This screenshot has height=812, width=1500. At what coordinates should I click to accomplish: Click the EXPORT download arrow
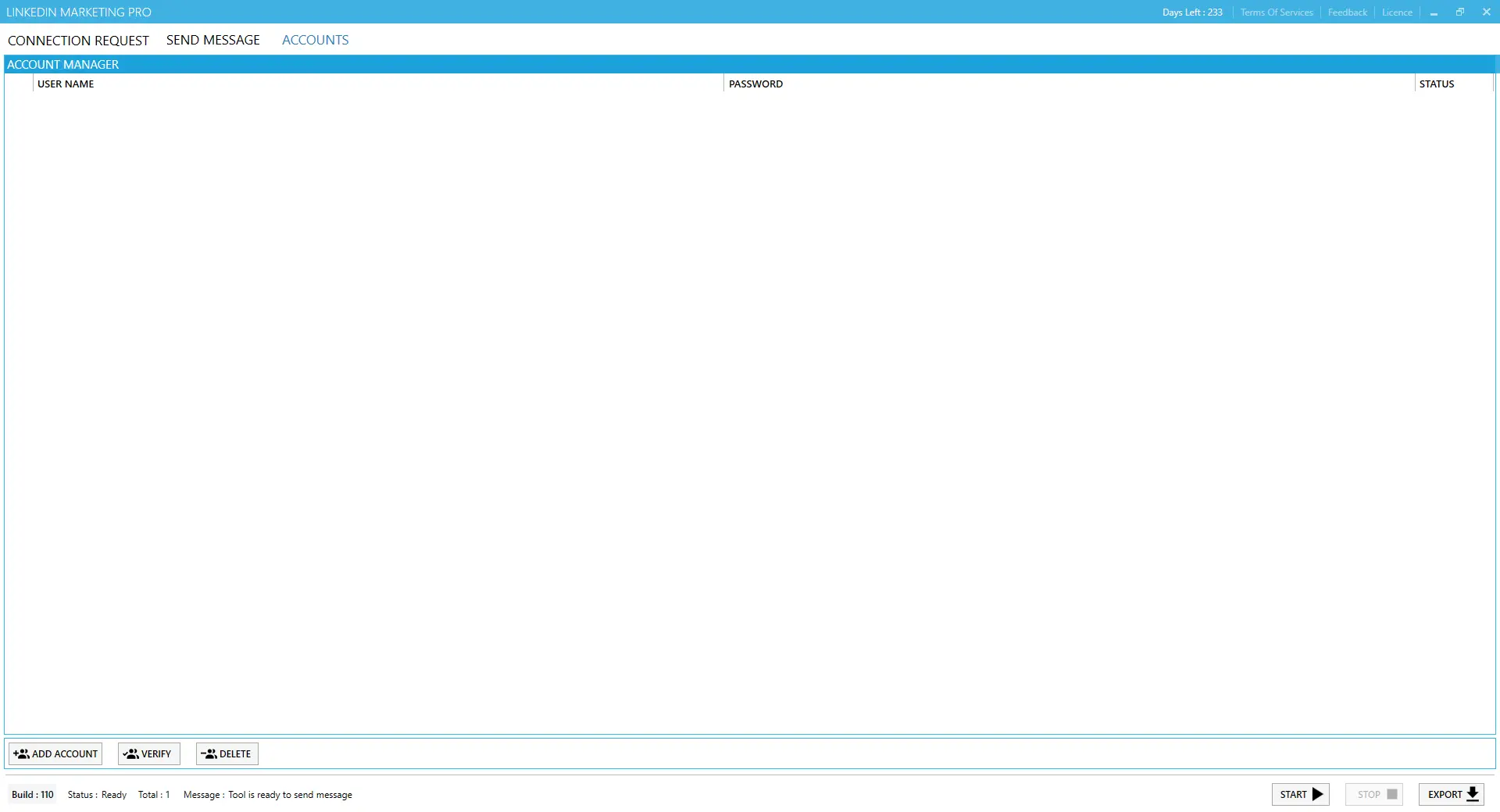[1473, 794]
